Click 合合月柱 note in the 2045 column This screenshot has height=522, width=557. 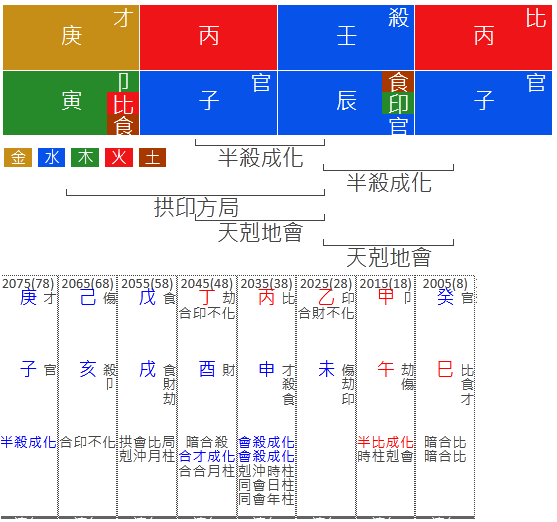(x=207, y=471)
